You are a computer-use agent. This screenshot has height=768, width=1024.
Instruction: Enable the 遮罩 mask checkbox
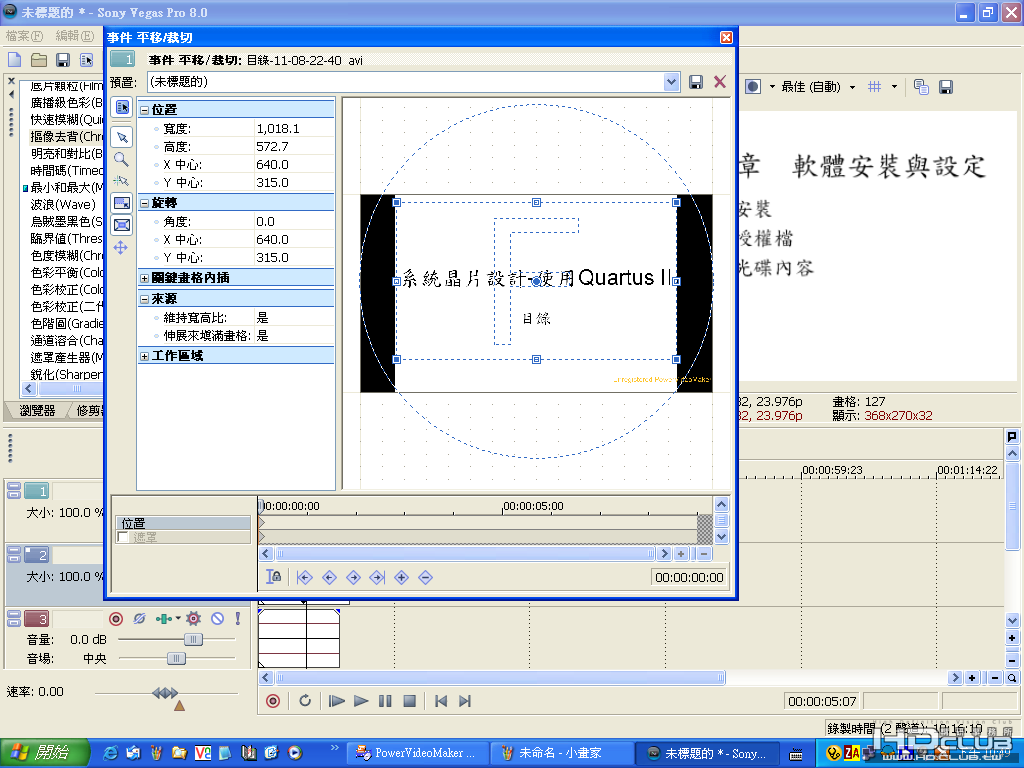[123, 537]
